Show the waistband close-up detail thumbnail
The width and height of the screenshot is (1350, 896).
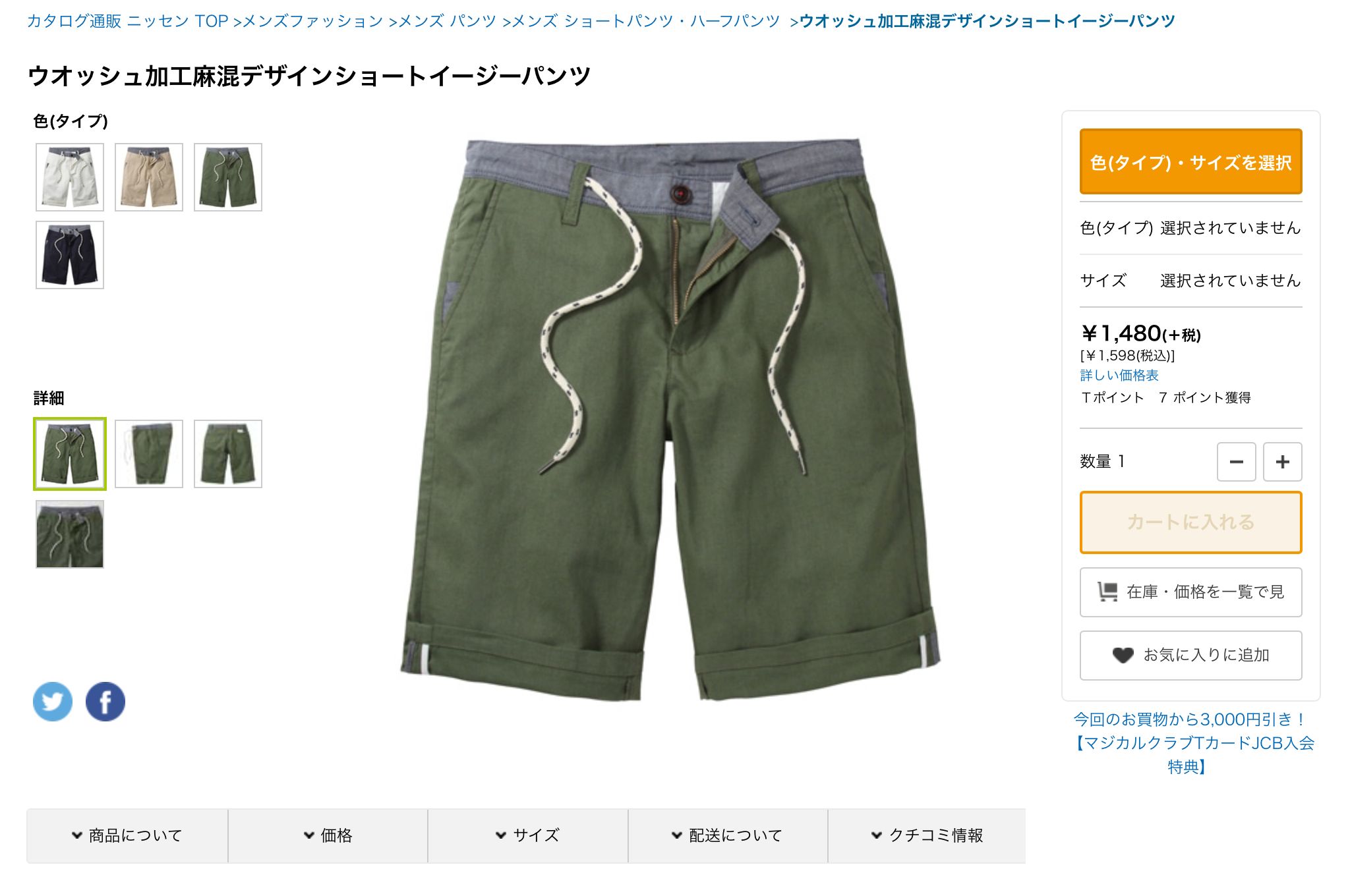70,534
